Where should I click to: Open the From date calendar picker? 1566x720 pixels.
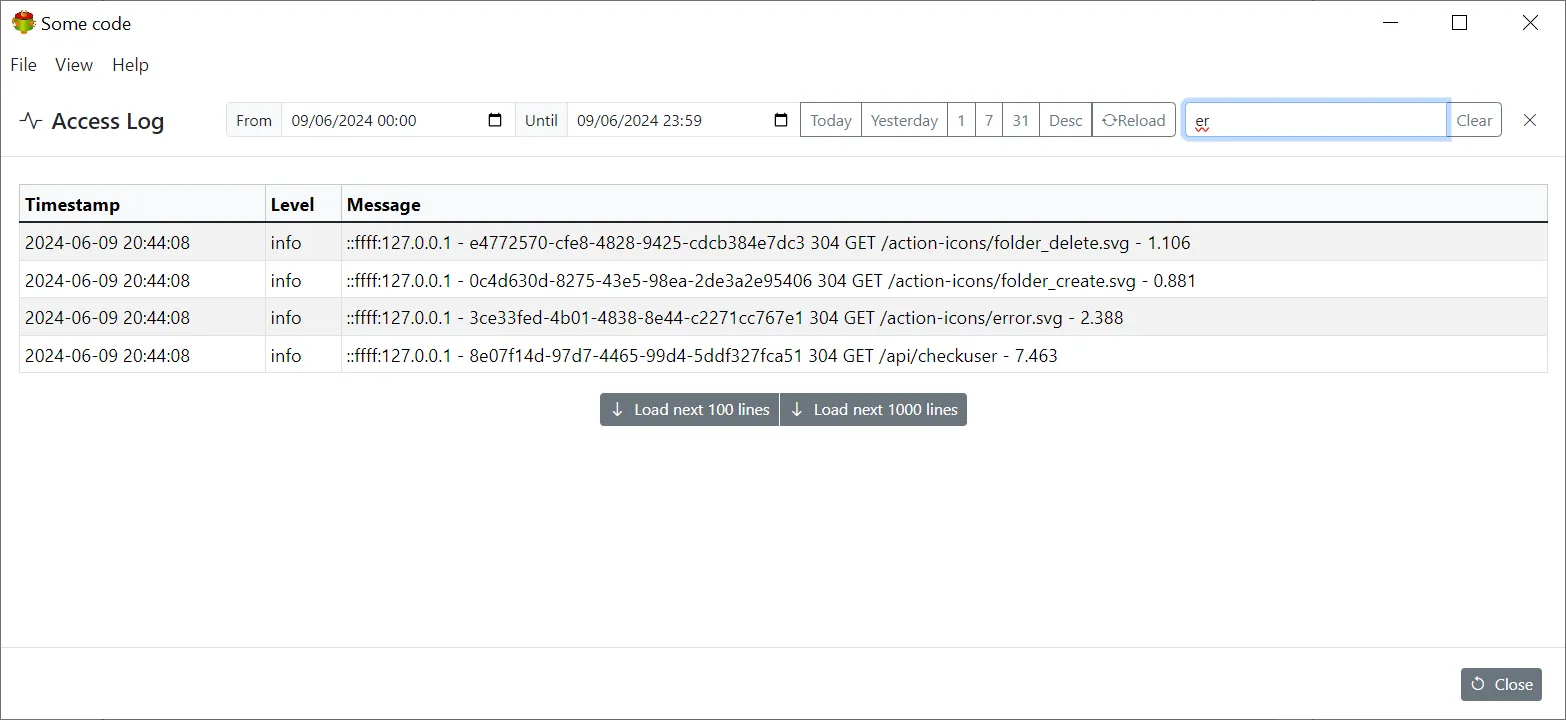pyautogui.click(x=494, y=120)
